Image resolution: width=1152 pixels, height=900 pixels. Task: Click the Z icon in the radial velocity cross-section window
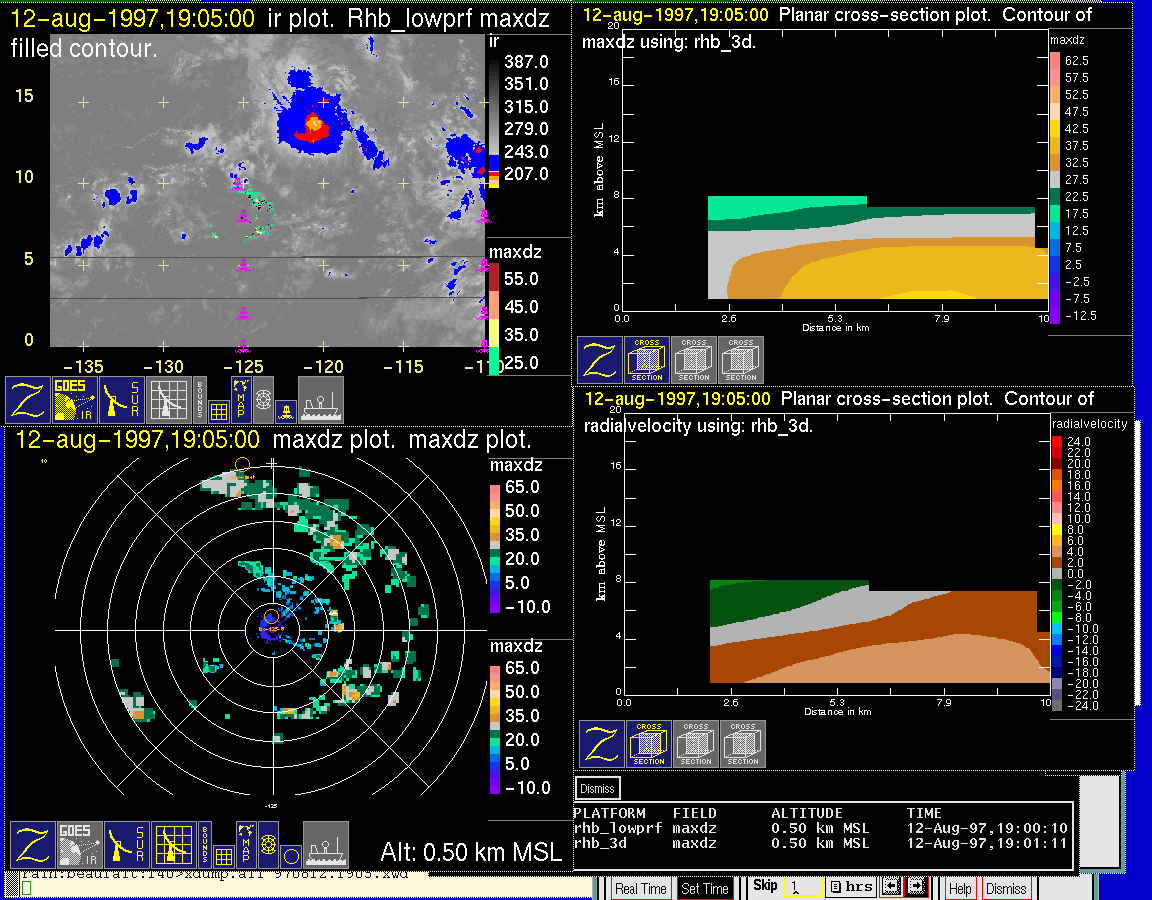602,744
